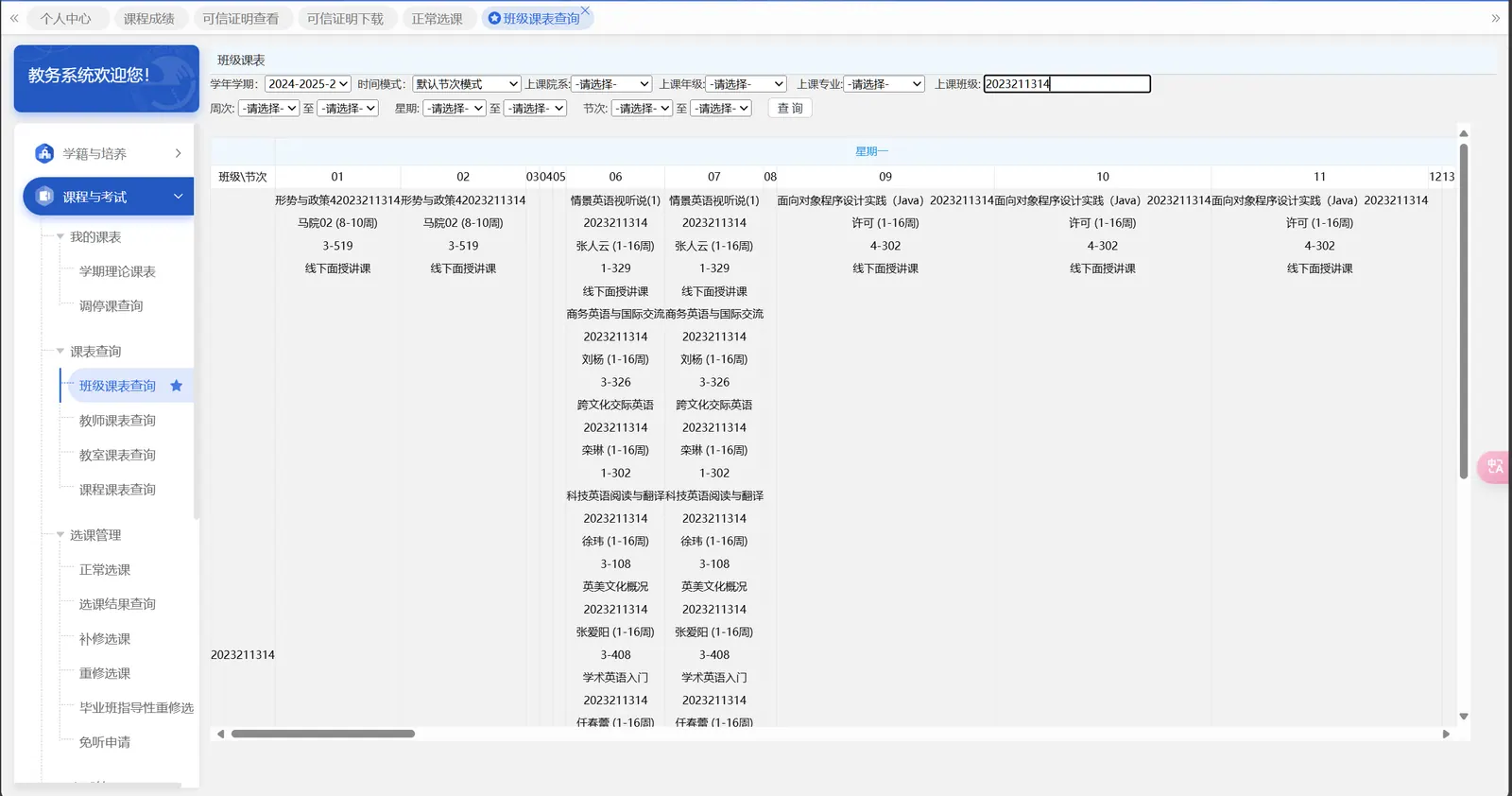Click the star icon beside 班级课表查询
Image resolution: width=1512 pixels, height=796 pixels.
point(176,386)
